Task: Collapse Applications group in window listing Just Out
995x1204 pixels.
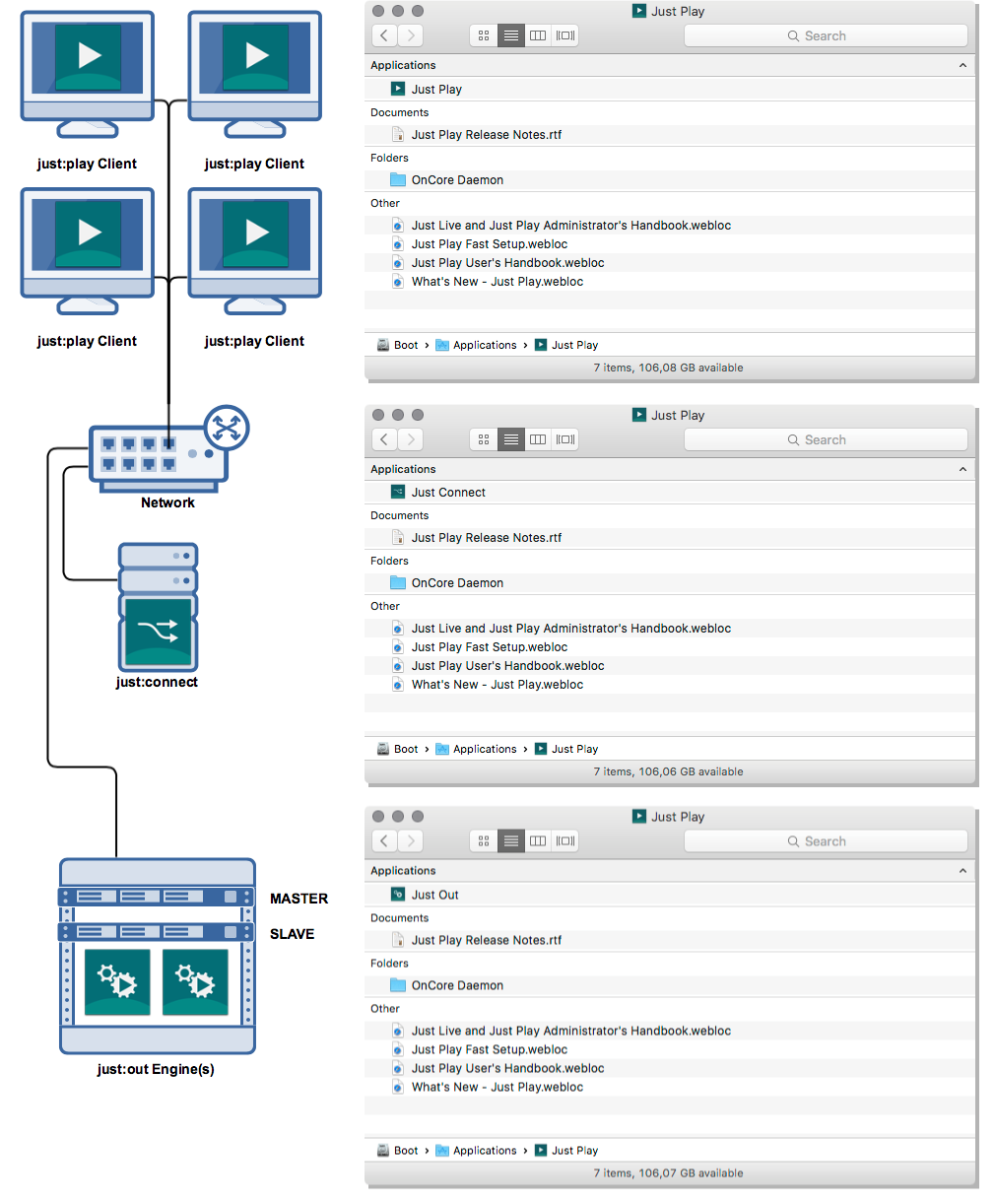Action: pyautogui.click(x=962, y=871)
